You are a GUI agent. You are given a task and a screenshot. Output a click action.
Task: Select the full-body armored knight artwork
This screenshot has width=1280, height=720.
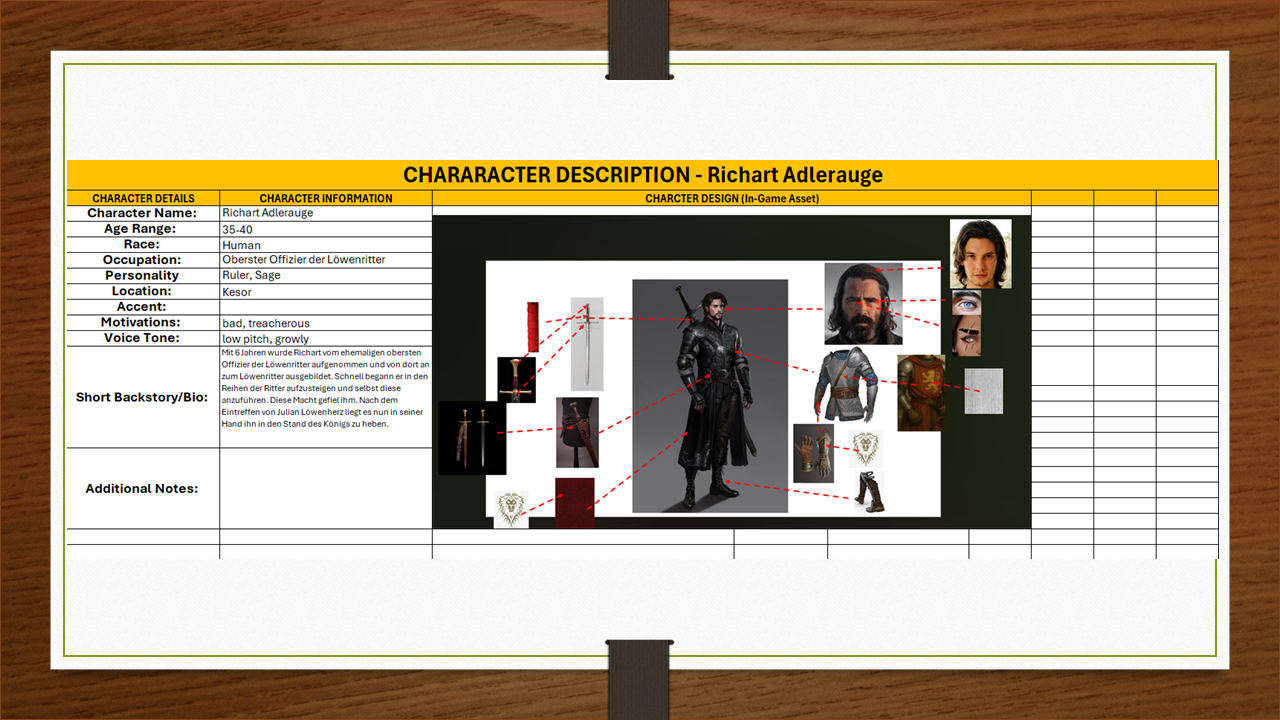pyautogui.click(x=710, y=396)
